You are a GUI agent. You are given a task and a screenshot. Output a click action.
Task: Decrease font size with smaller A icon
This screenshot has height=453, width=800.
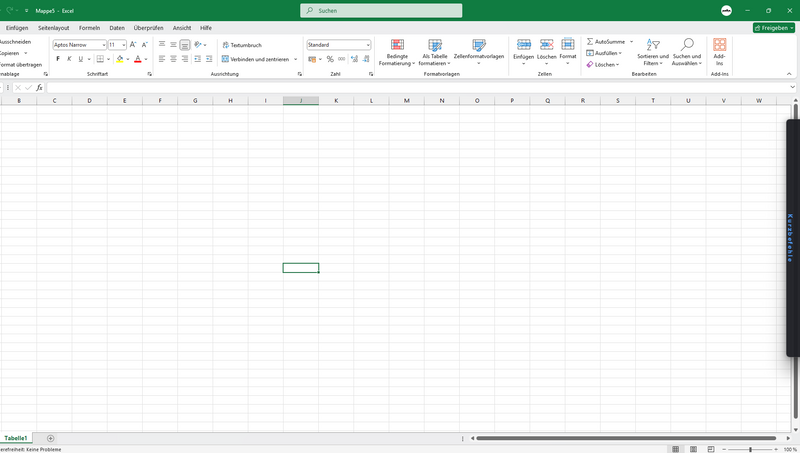[144, 45]
